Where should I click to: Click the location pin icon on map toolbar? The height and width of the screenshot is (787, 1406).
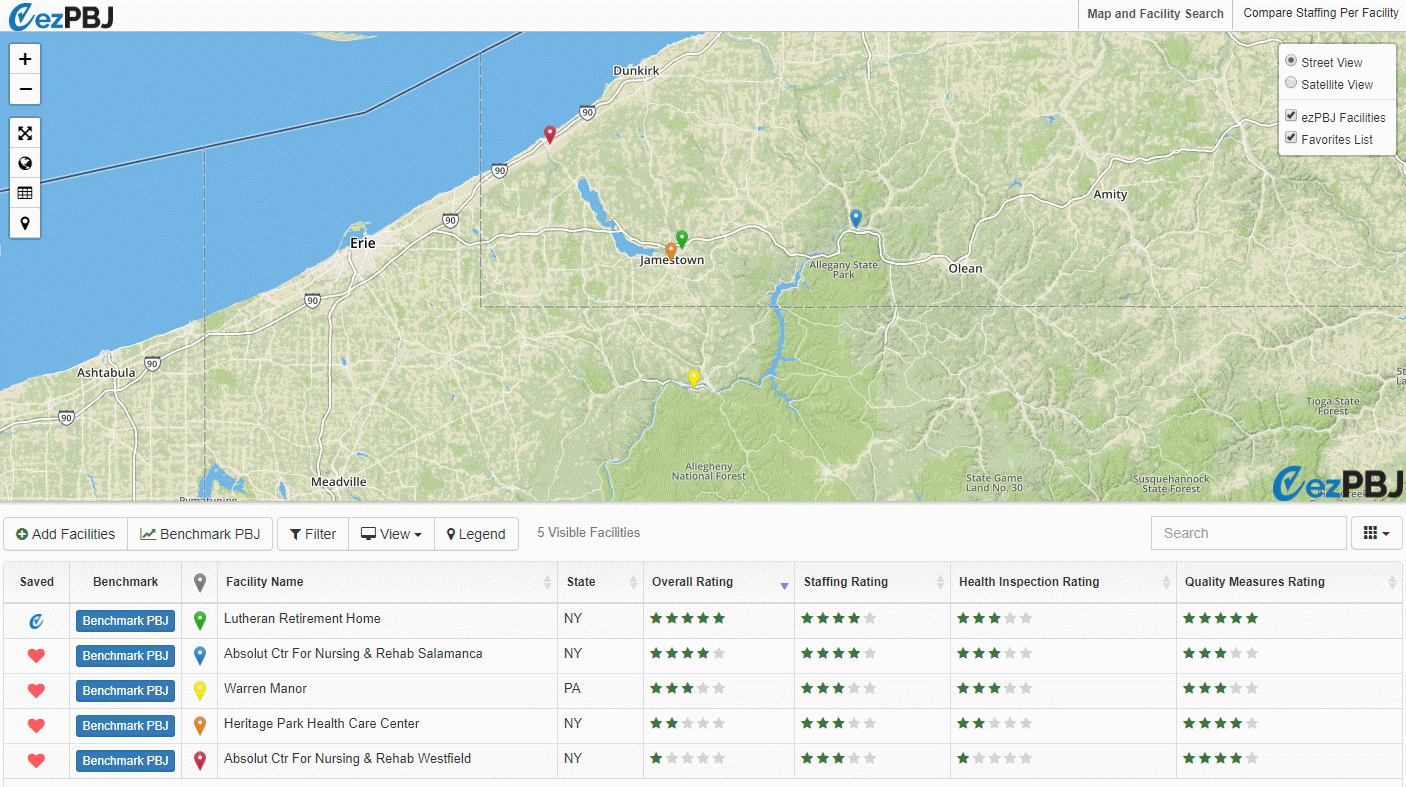point(25,223)
